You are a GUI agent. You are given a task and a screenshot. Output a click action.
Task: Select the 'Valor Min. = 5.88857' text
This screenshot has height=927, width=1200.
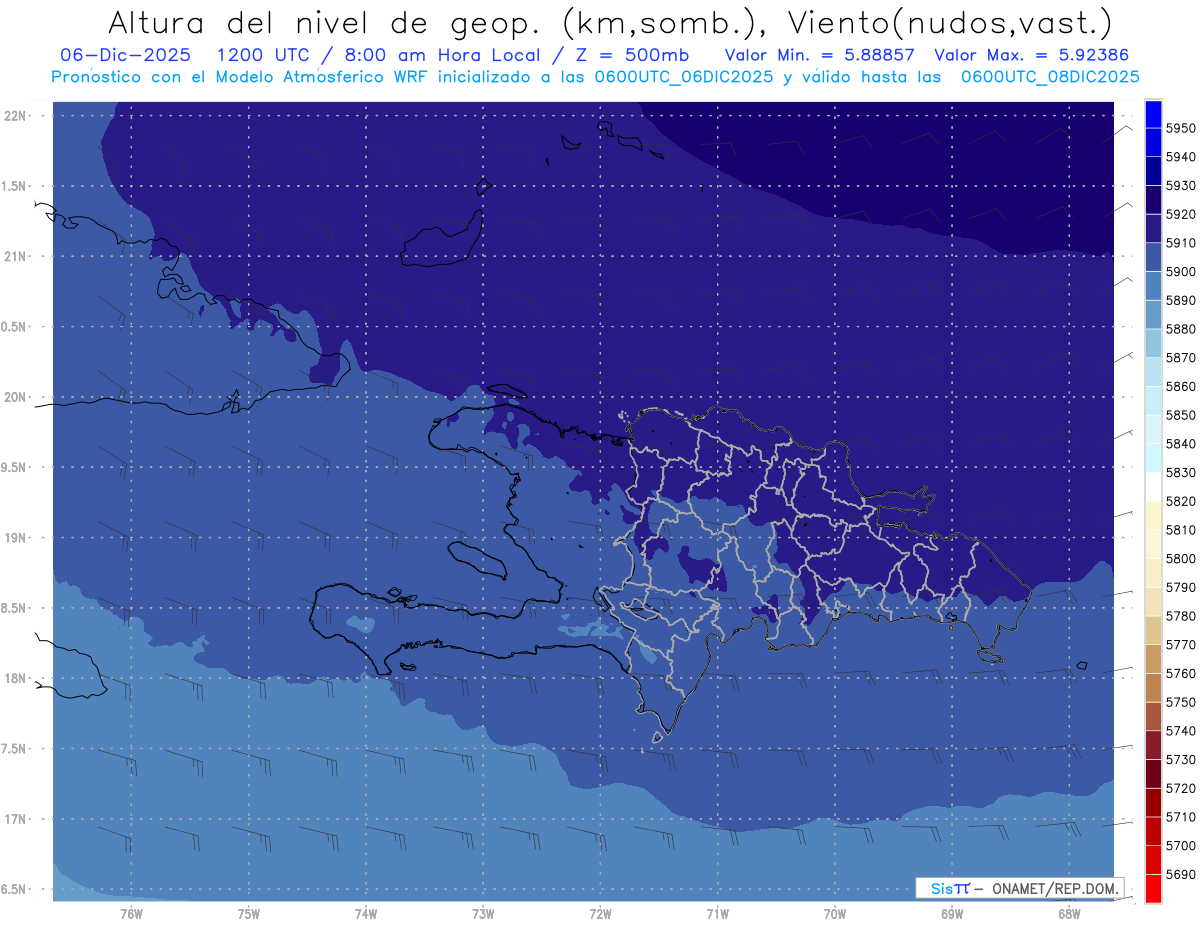(x=820, y=56)
